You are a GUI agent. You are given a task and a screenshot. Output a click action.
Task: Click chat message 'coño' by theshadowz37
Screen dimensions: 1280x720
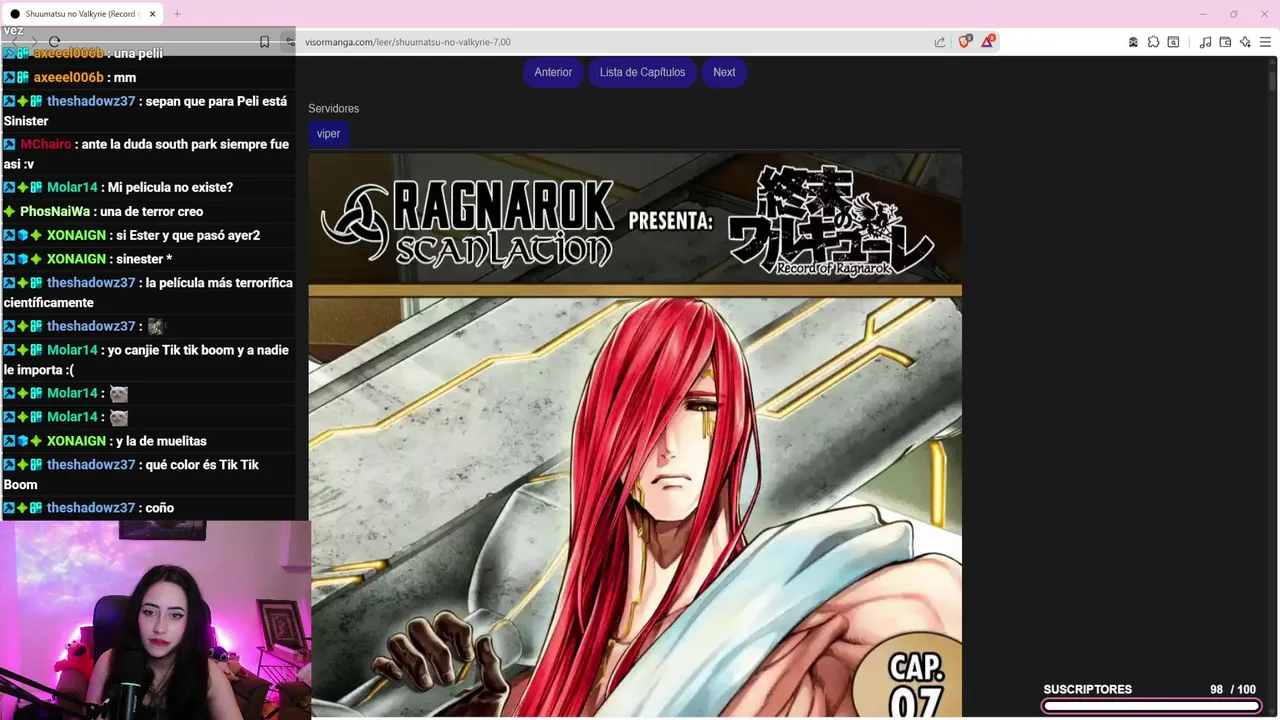(x=160, y=508)
